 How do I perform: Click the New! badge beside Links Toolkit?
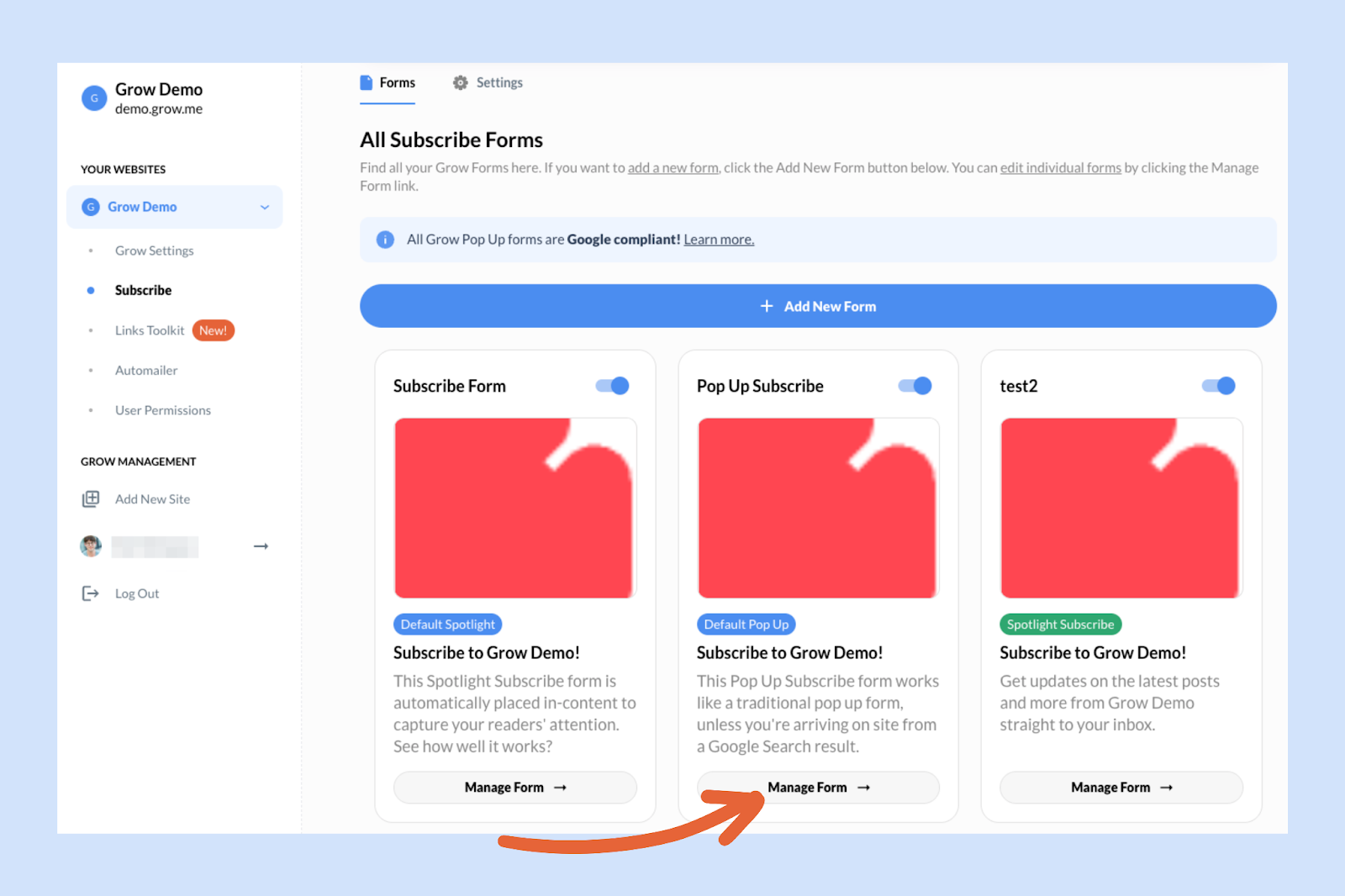point(213,330)
